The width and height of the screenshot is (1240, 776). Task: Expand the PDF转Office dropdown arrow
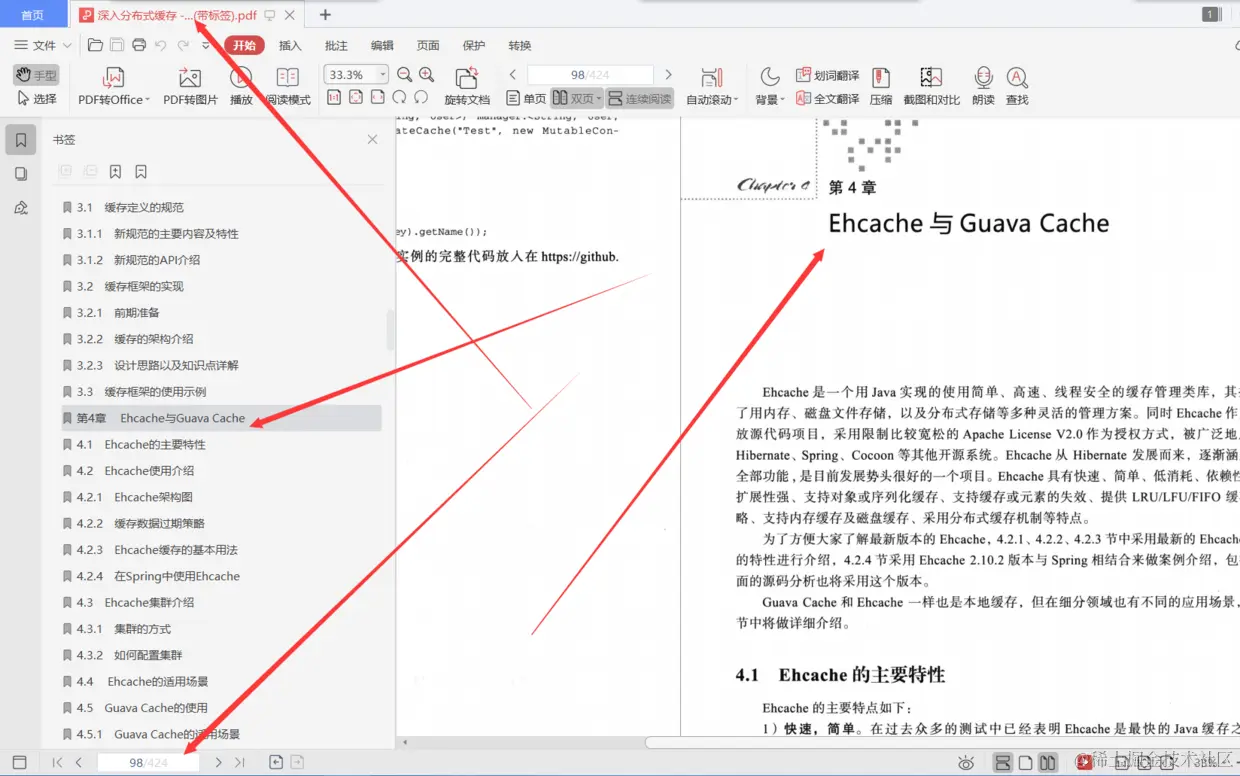147,100
